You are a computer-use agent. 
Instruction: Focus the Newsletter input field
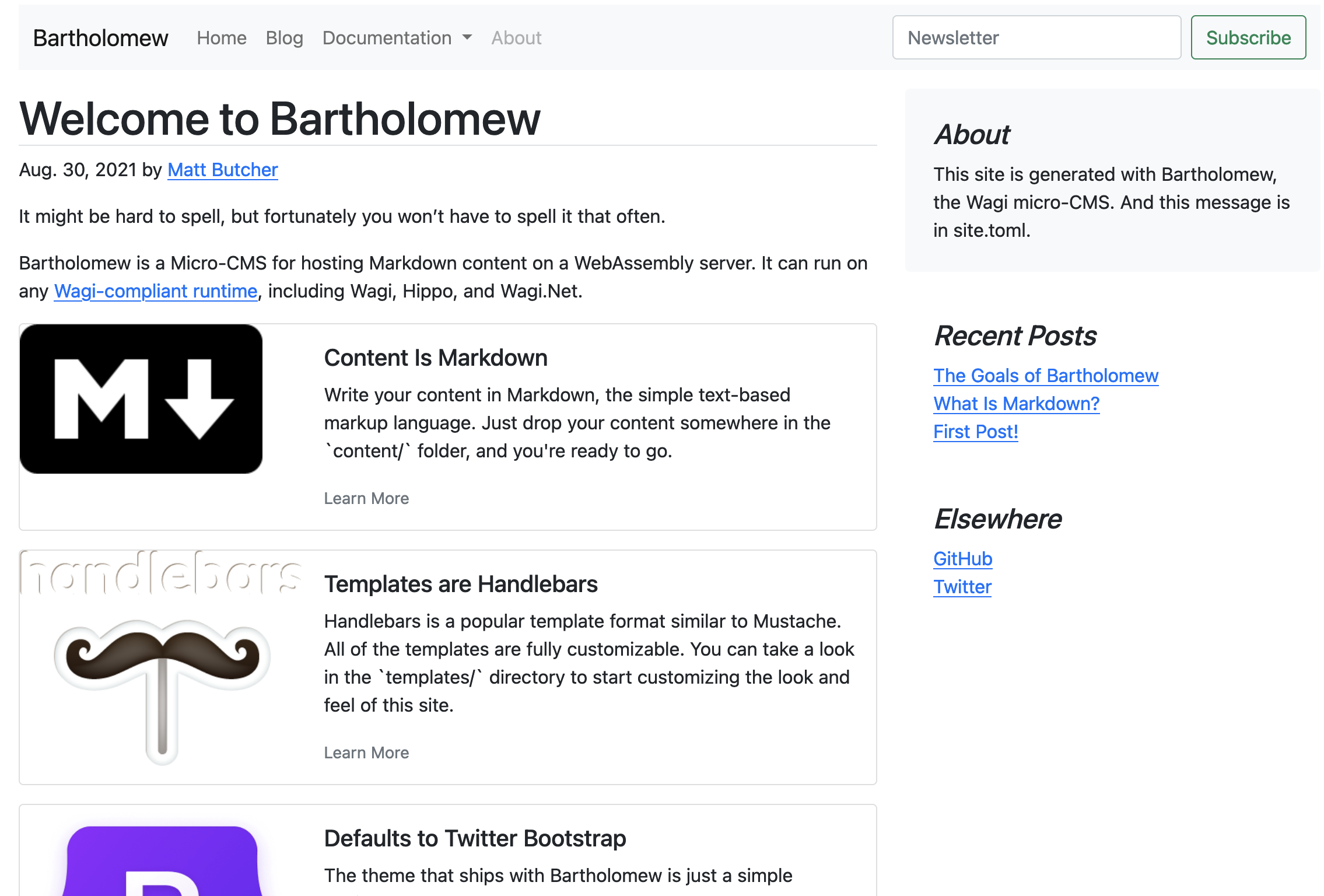[x=1036, y=38]
